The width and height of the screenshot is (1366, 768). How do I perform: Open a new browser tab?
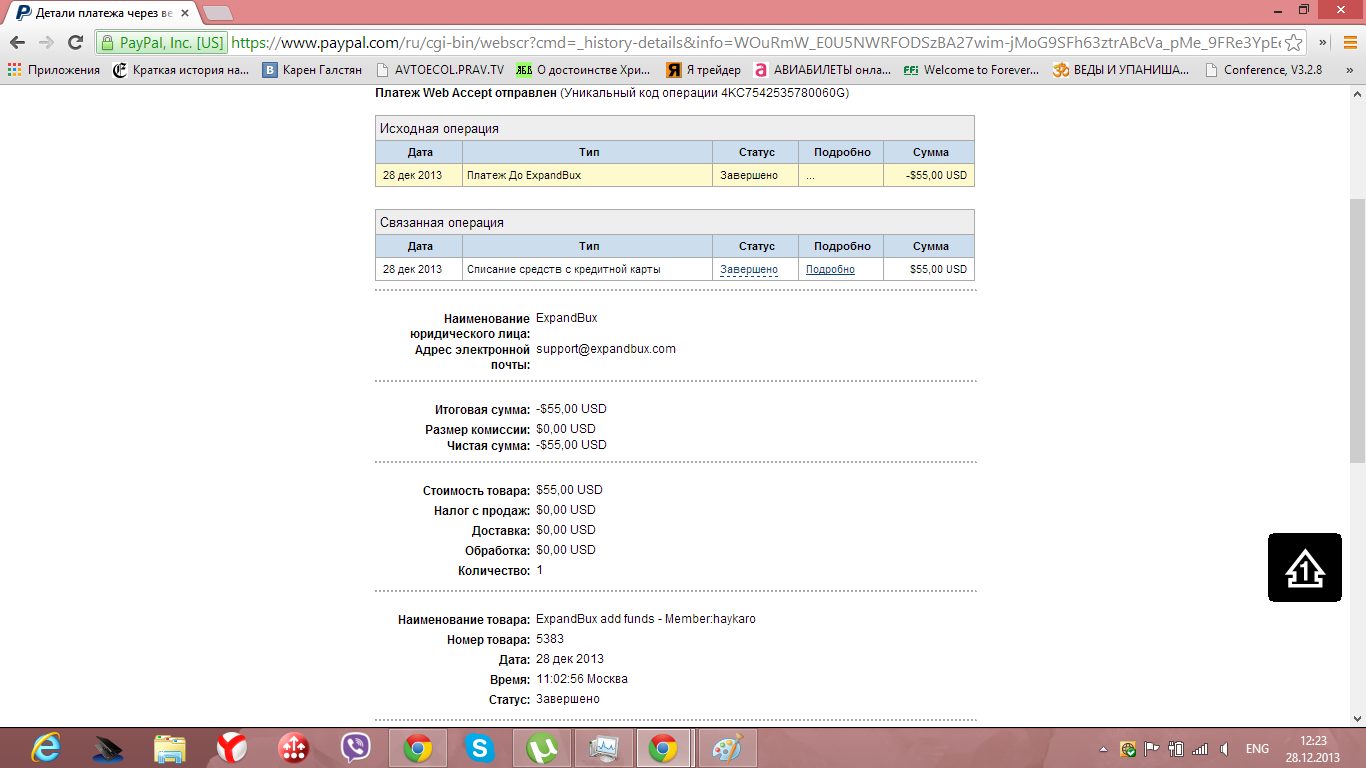point(218,13)
